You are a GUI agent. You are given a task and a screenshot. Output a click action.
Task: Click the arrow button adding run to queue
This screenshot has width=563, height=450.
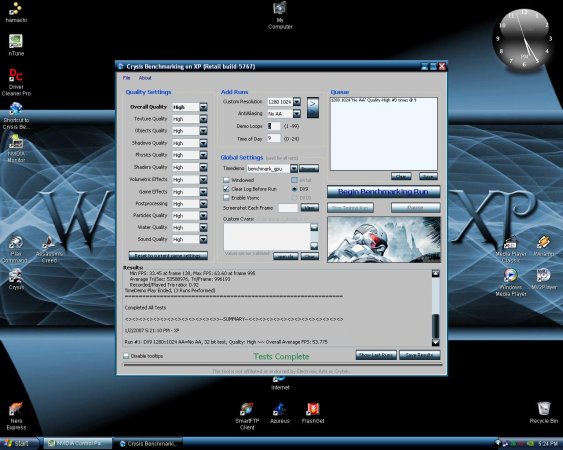point(313,107)
